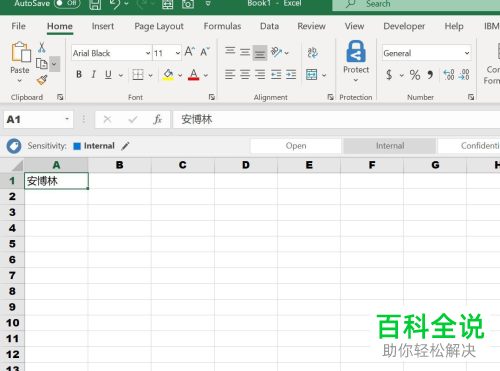Toggle the AutoSave switch
The height and width of the screenshot is (371, 500).
67,3
